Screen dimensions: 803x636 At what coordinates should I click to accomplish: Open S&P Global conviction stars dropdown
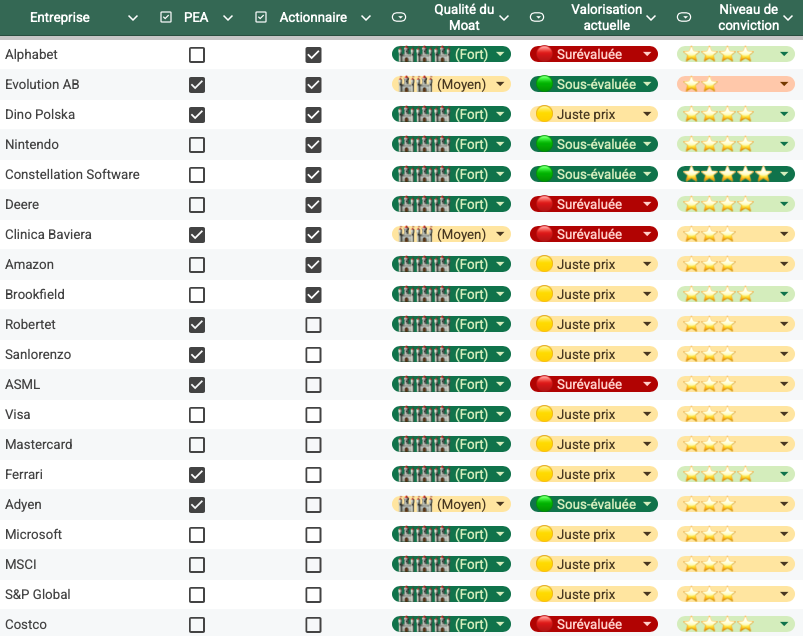735,595
